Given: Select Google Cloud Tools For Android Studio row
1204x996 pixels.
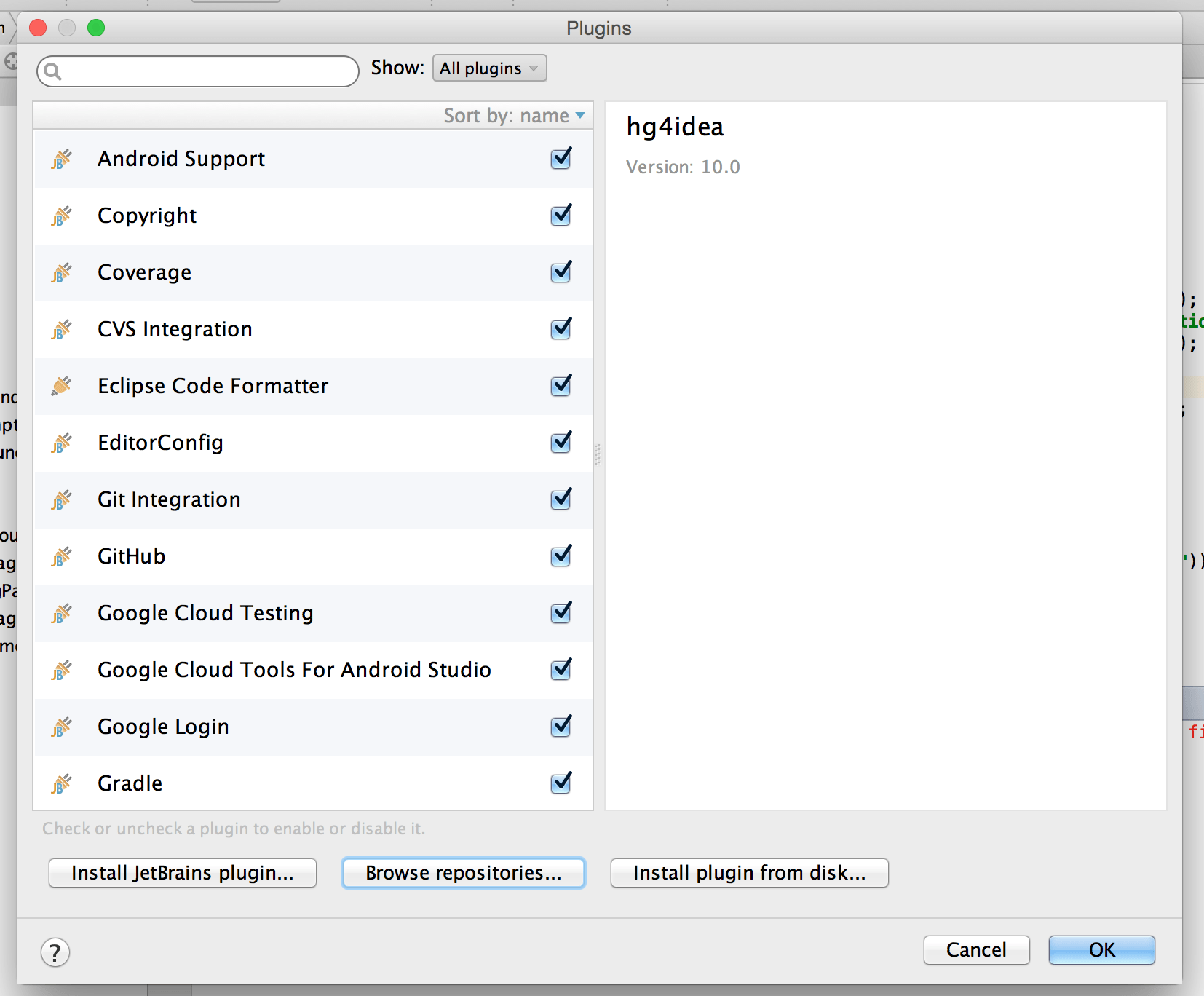Looking at the screenshot, I should (313, 670).
